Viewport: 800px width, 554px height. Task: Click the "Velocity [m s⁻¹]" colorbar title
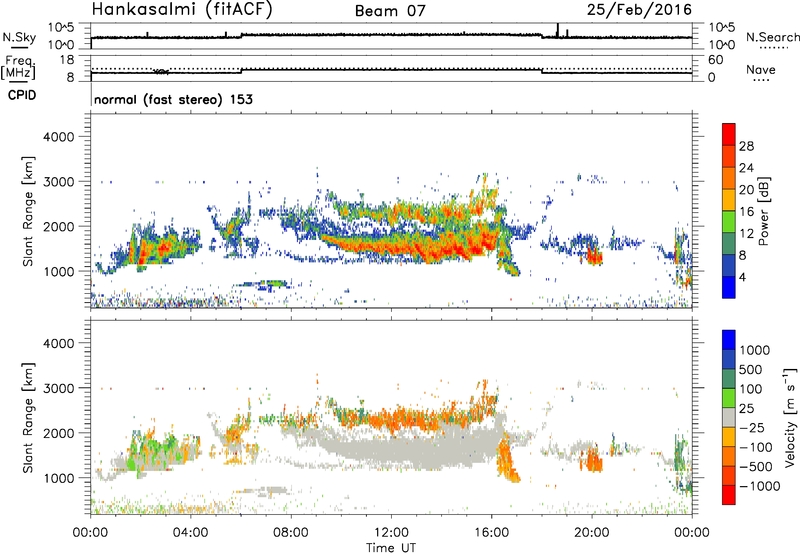pyautogui.click(x=790, y=417)
